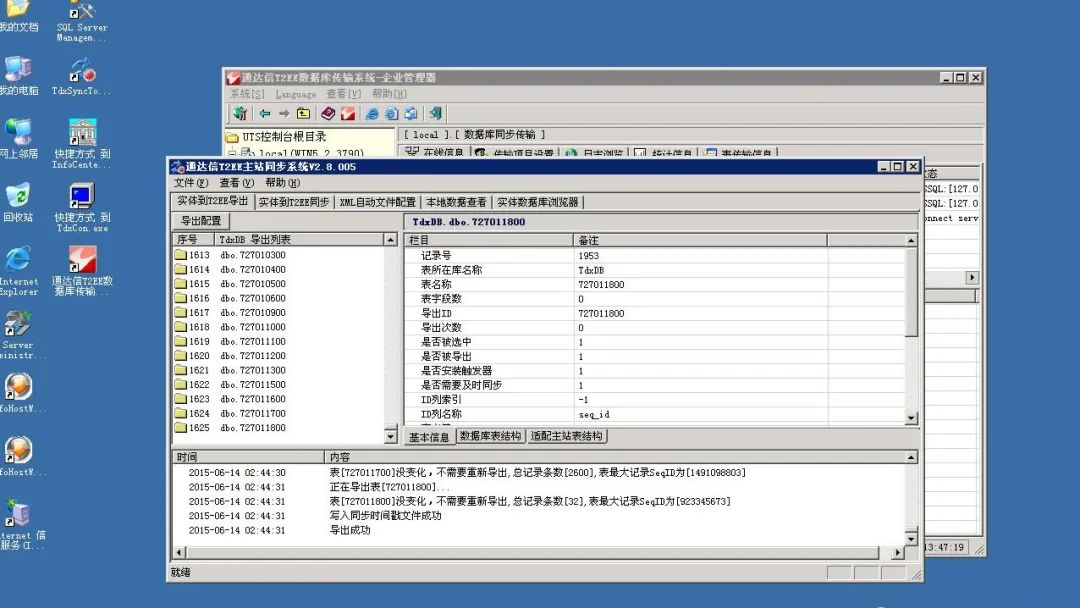Click the blue globe icon in the enterprise manager toolbar
The height and width of the screenshot is (608, 1080).
pos(372,114)
